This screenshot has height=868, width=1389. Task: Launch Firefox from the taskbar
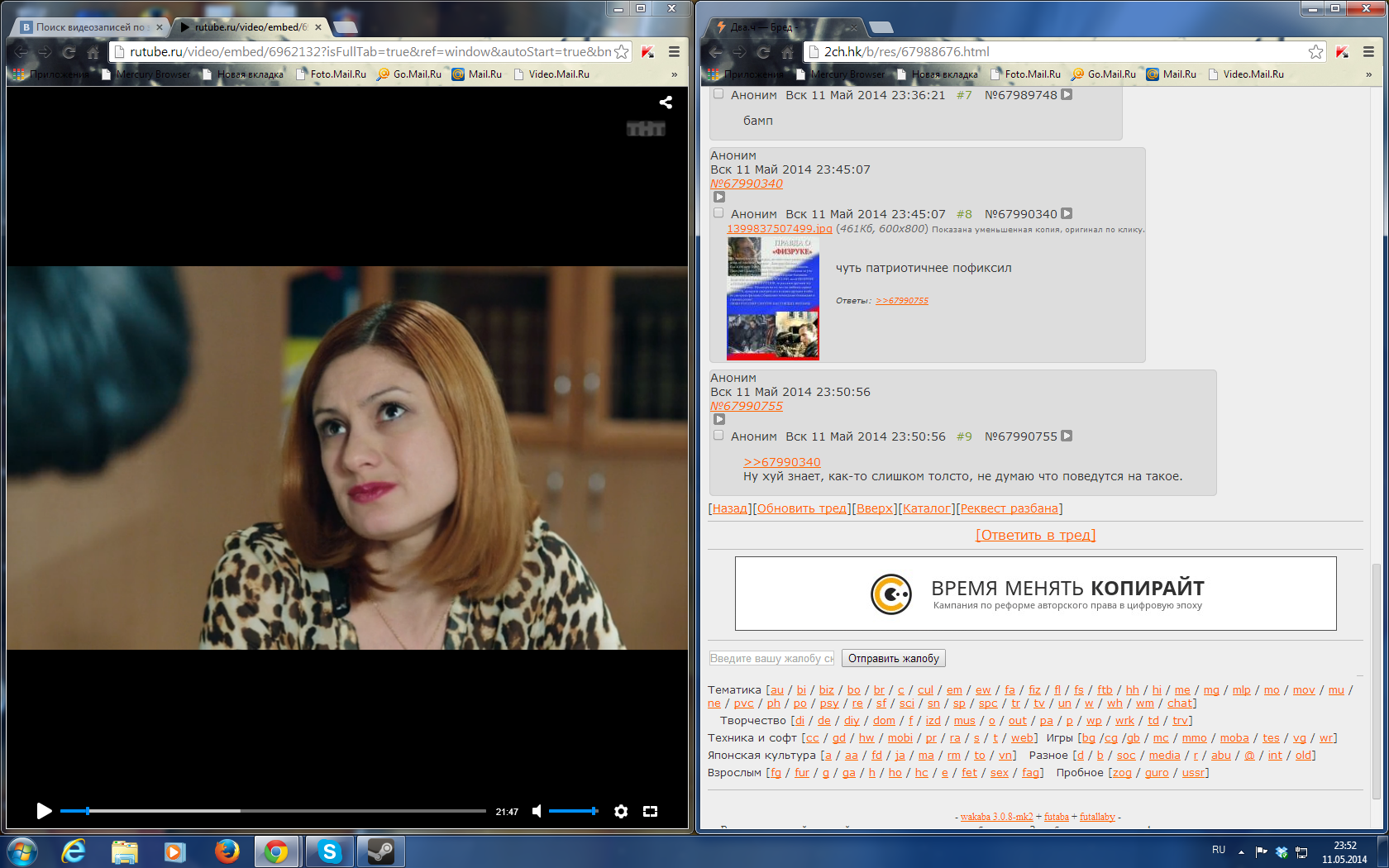[x=227, y=851]
